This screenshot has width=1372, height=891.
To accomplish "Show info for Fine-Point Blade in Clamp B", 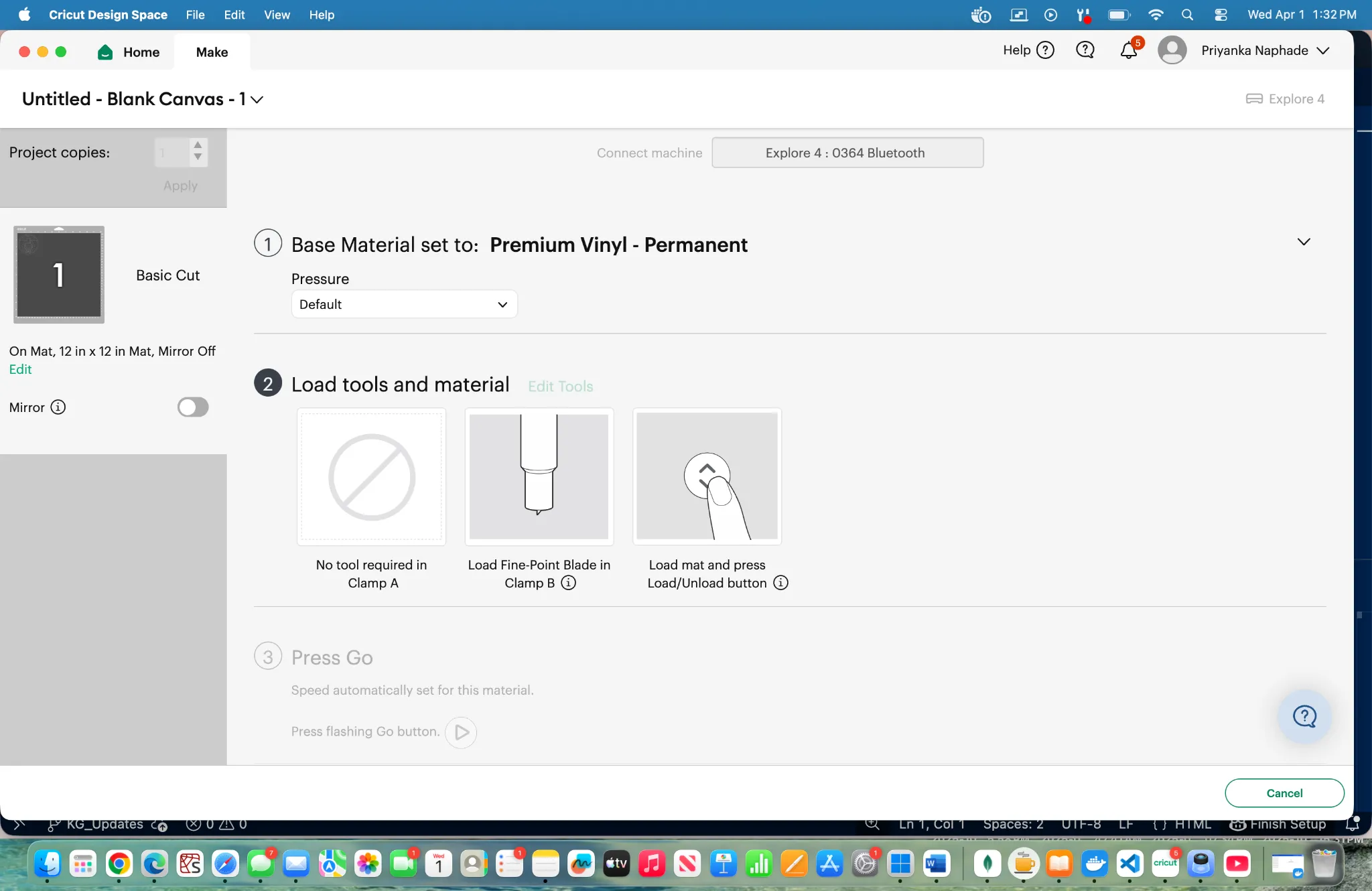I will [x=568, y=583].
